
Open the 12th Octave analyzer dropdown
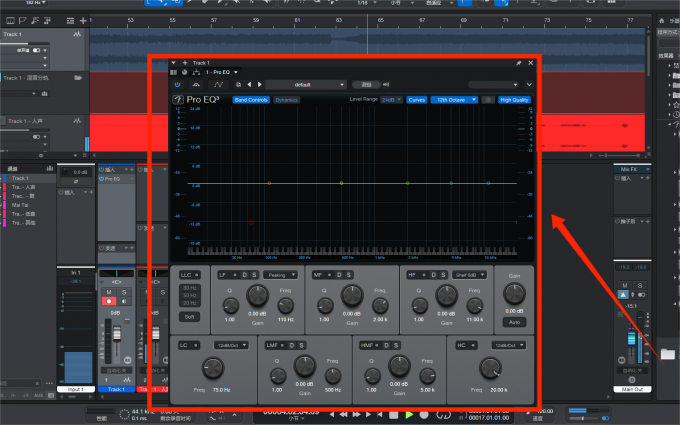click(x=454, y=100)
